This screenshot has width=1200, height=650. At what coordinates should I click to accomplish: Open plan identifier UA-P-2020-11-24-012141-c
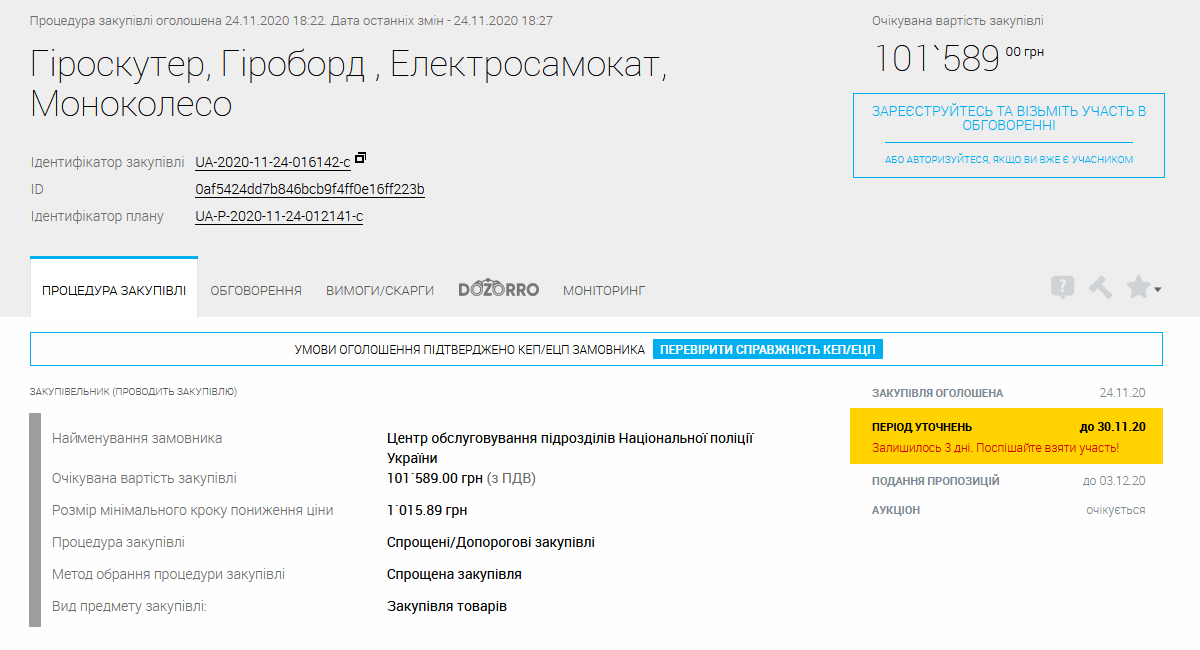click(x=276, y=214)
